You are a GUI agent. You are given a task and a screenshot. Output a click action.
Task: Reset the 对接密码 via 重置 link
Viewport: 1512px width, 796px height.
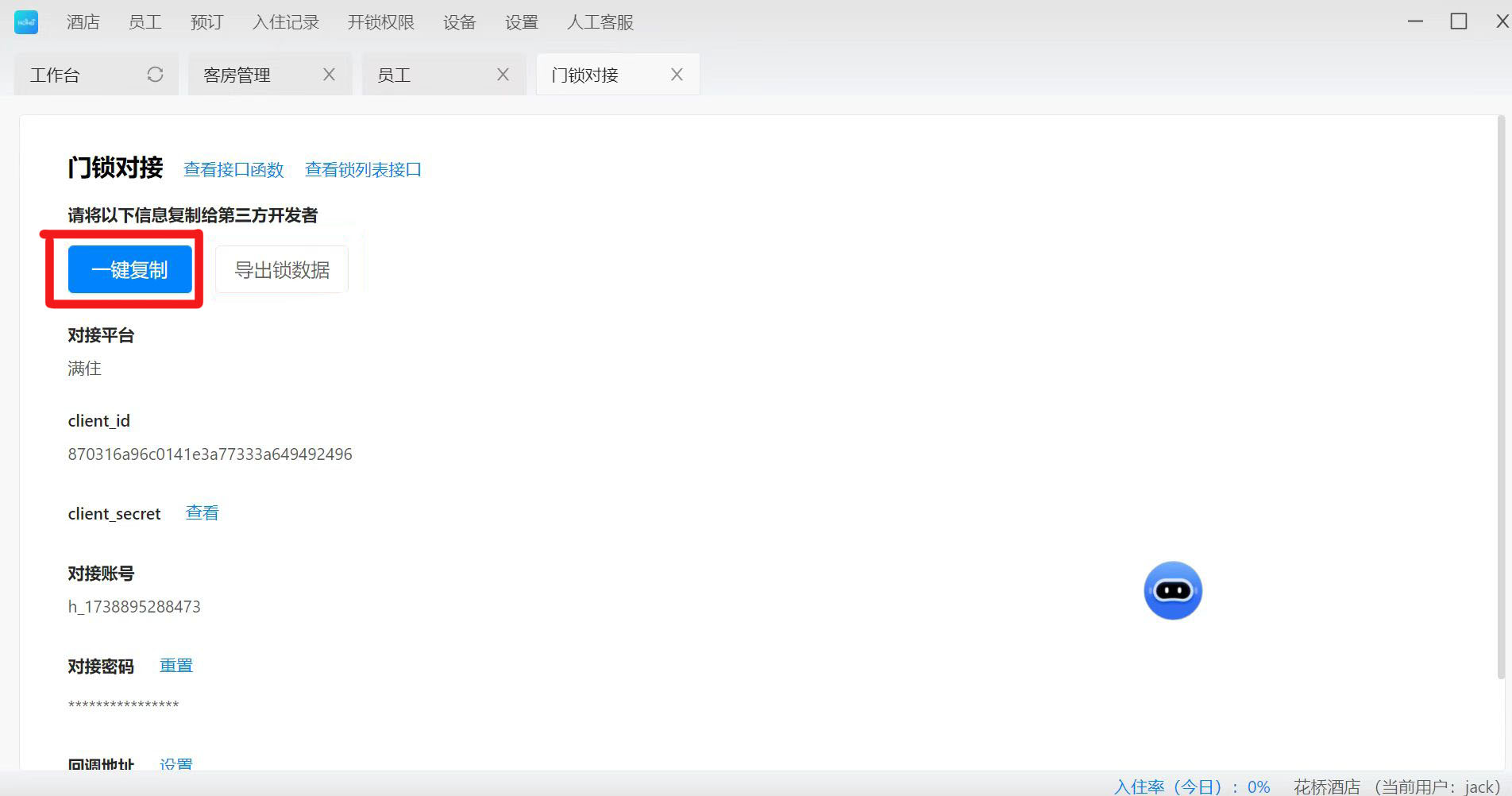176,666
